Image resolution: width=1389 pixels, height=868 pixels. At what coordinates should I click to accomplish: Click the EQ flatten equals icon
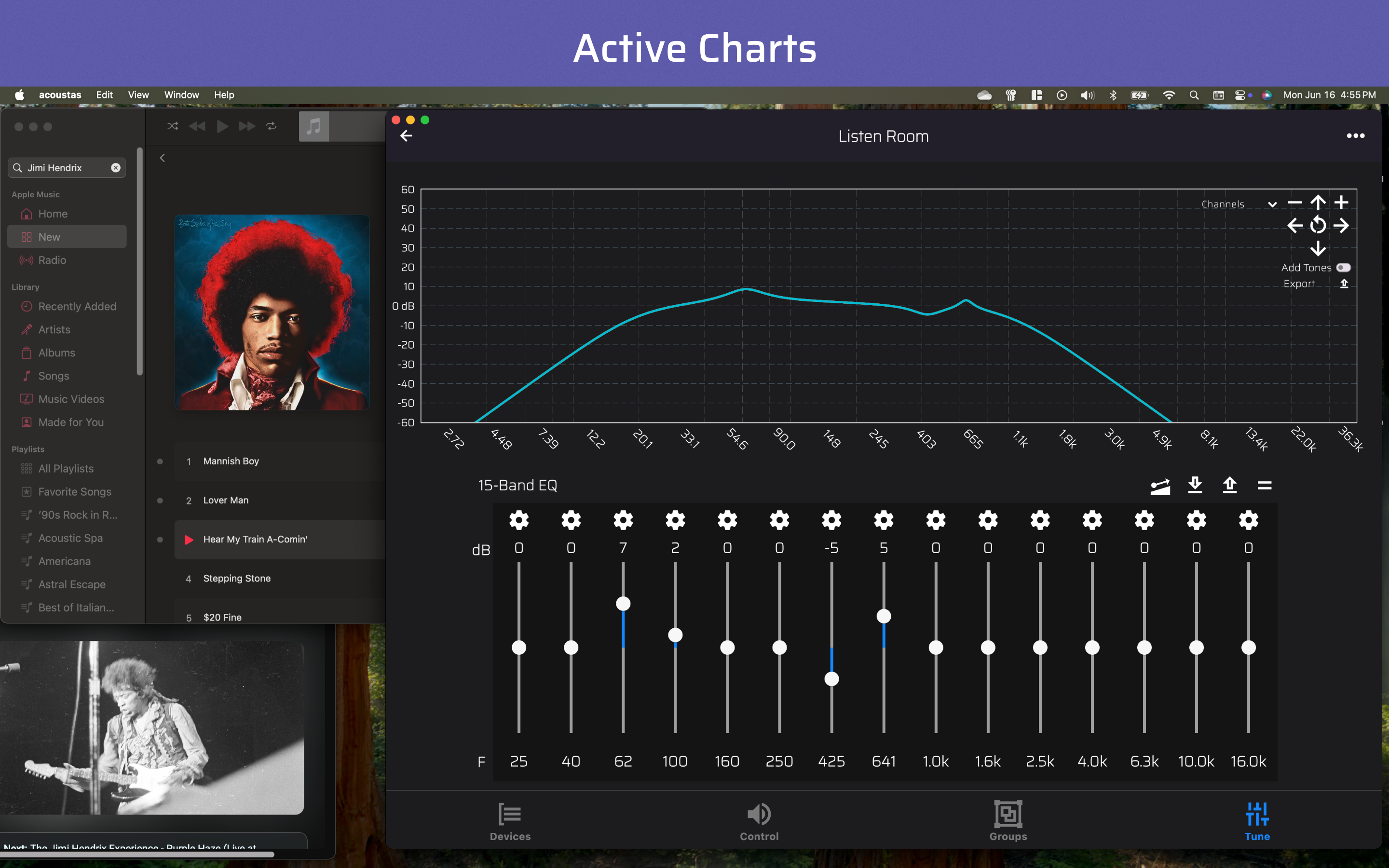point(1265,486)
